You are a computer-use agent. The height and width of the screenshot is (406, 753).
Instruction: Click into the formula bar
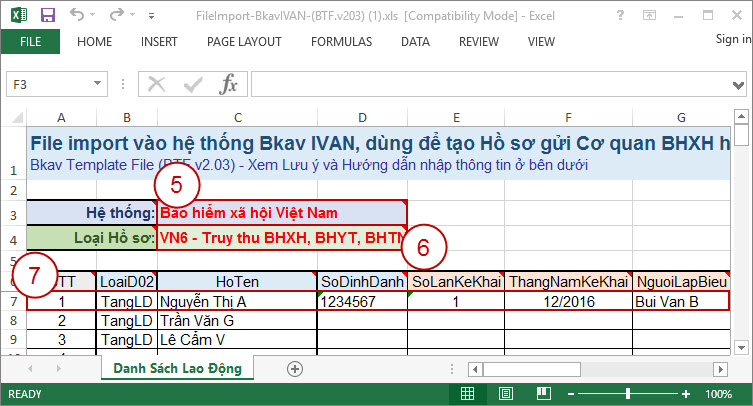pyautogui.click(x=490, y=85)
